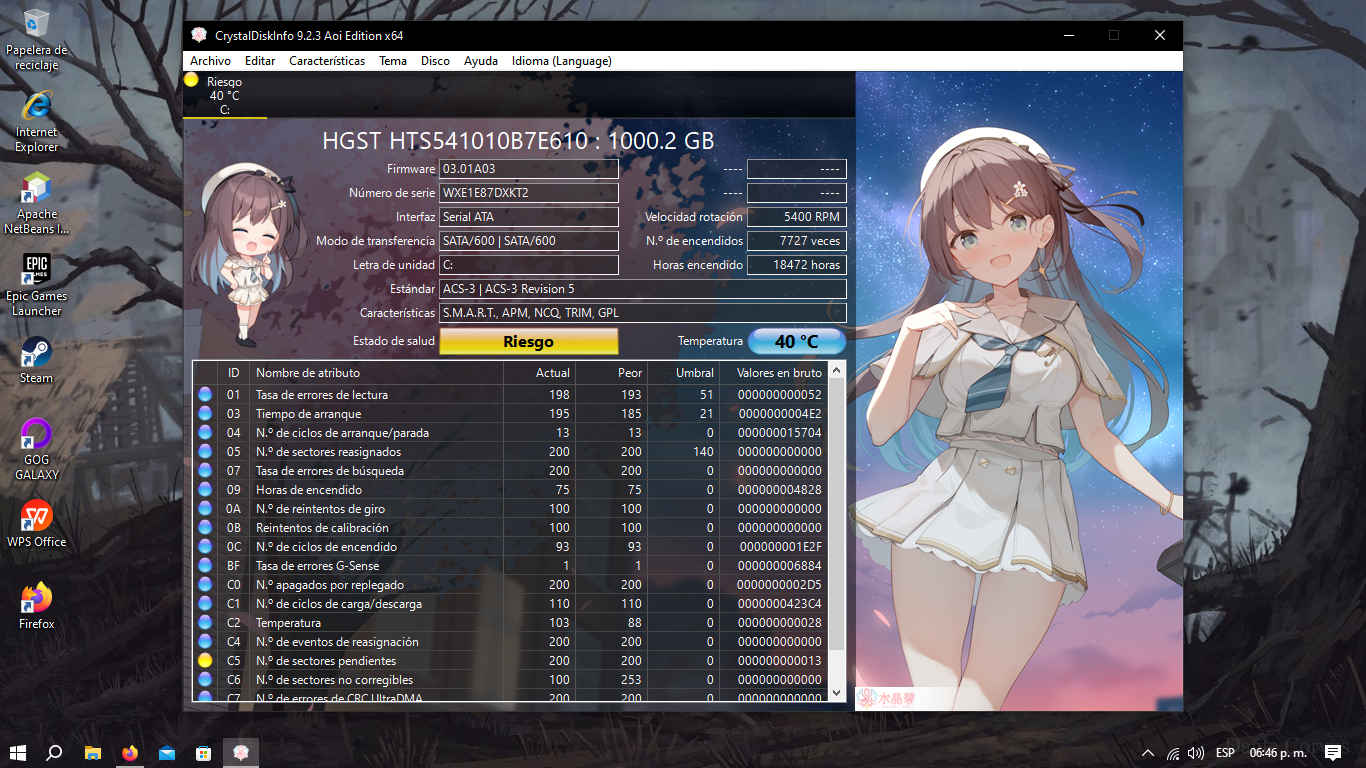Click the 40 °C temperature button
1366x768 pixels.
pyautogui.click(x=796, y=342)
